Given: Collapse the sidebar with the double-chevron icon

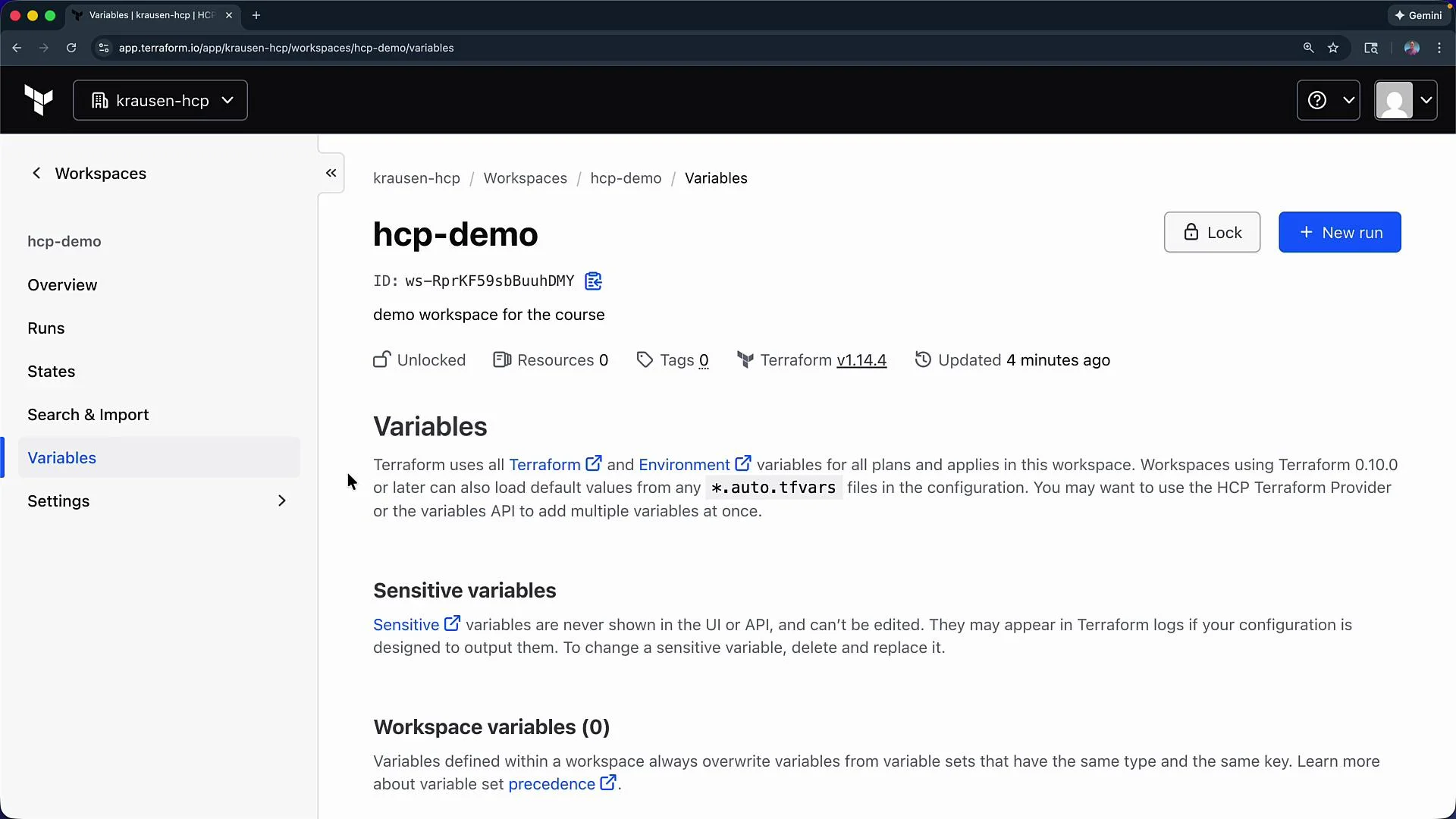Looking at the screenshot, I should tap(331, 173).
